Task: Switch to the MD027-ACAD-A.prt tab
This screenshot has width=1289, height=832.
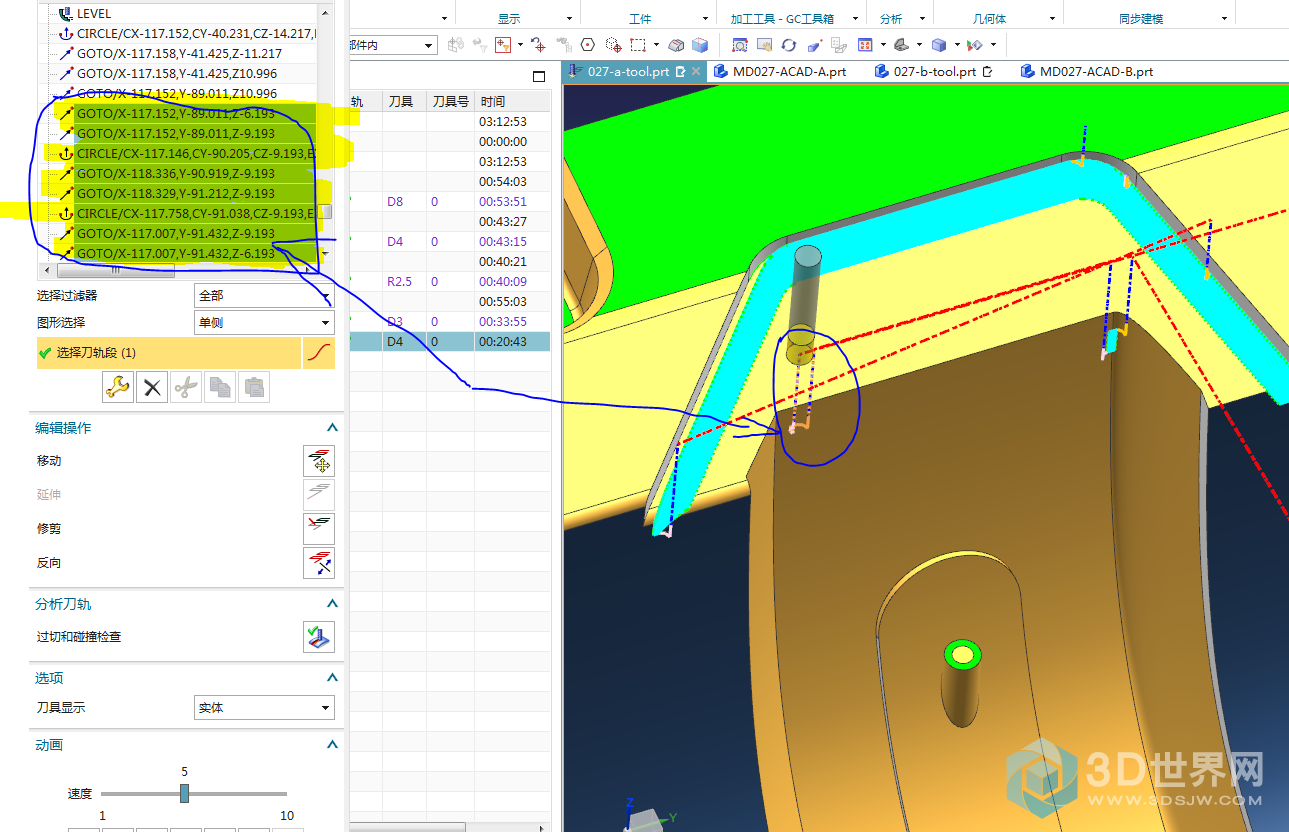Action: [x=780, y=72]
